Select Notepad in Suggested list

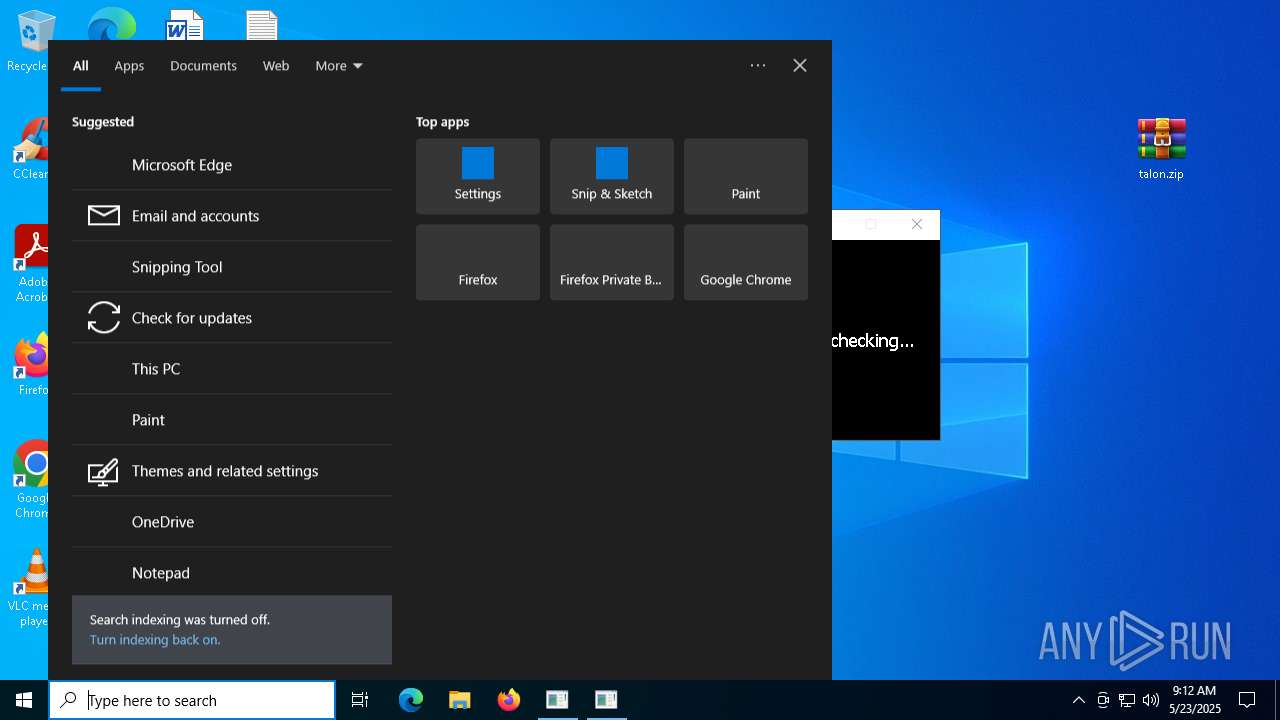[232, 573]
